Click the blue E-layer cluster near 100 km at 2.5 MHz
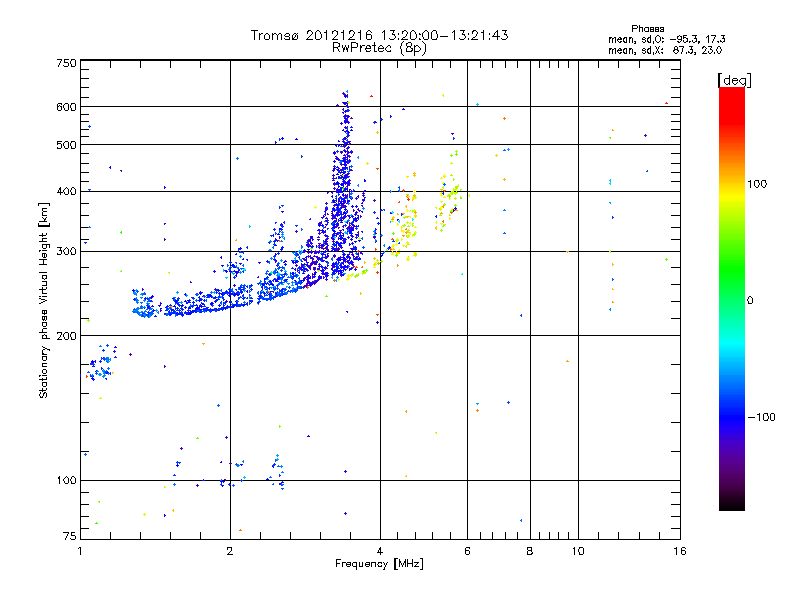 (x=277, y=472)
